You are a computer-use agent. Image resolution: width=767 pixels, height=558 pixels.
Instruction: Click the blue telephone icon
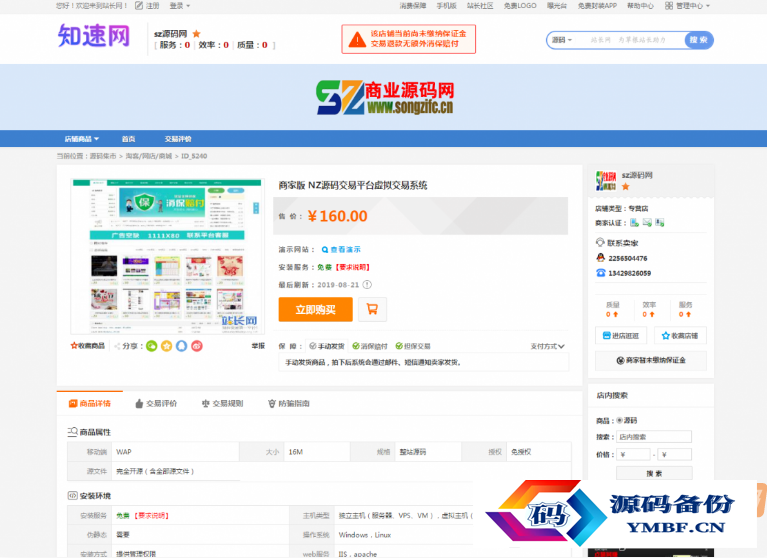601,273
